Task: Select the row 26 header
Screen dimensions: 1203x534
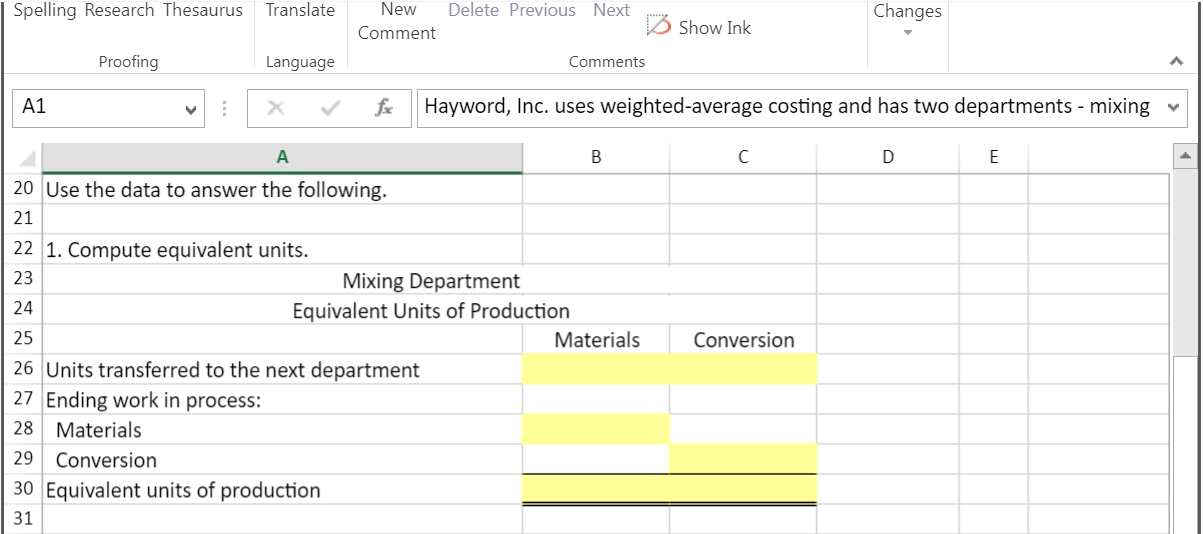Action: coord(23,370)
